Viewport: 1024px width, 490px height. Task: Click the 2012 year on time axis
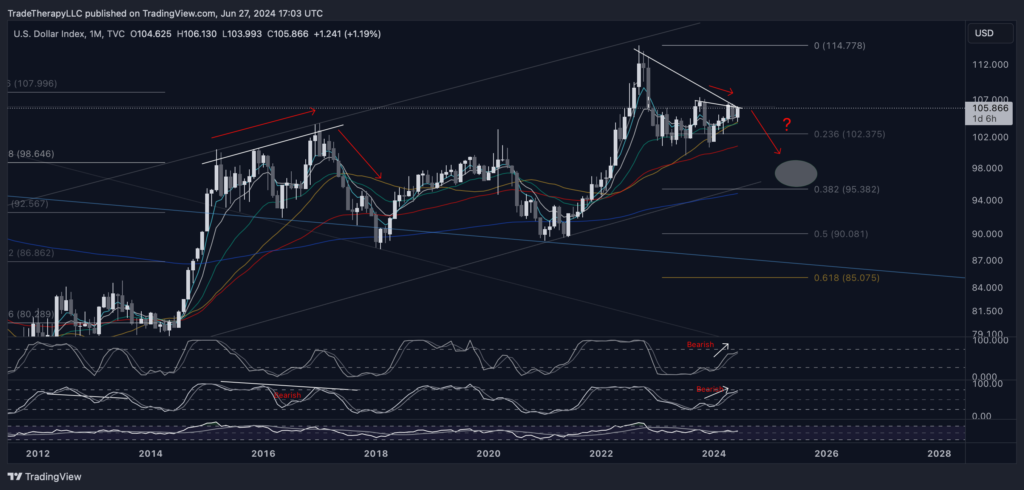tap(38, 452)
